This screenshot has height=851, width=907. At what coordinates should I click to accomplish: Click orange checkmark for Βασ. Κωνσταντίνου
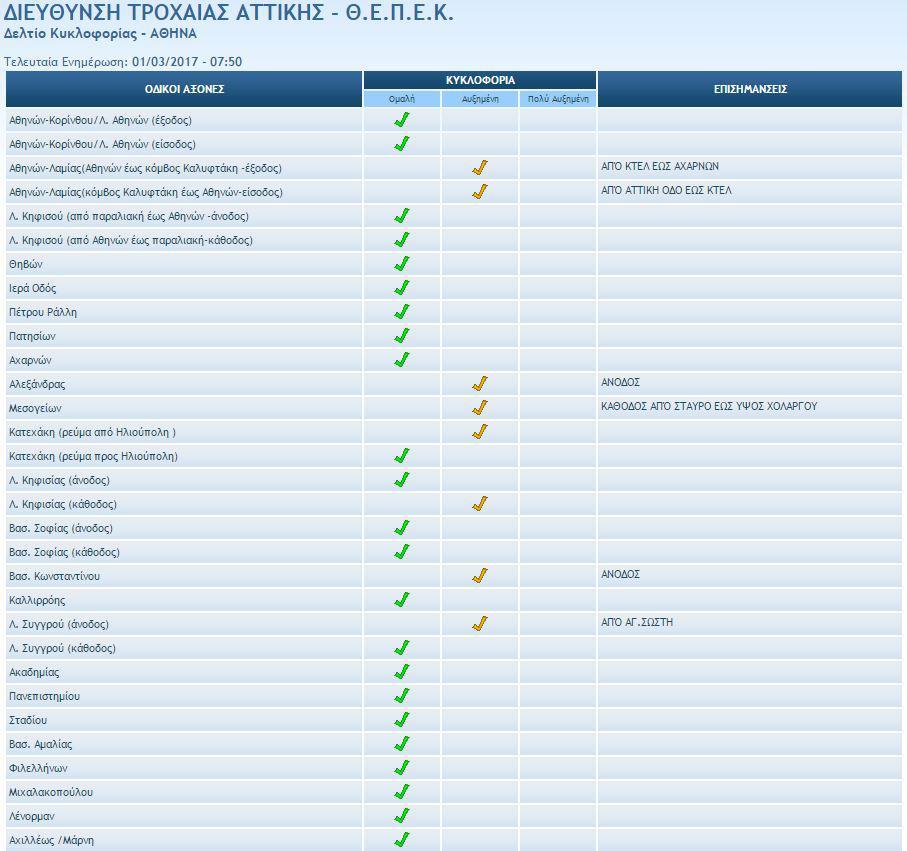480,576
